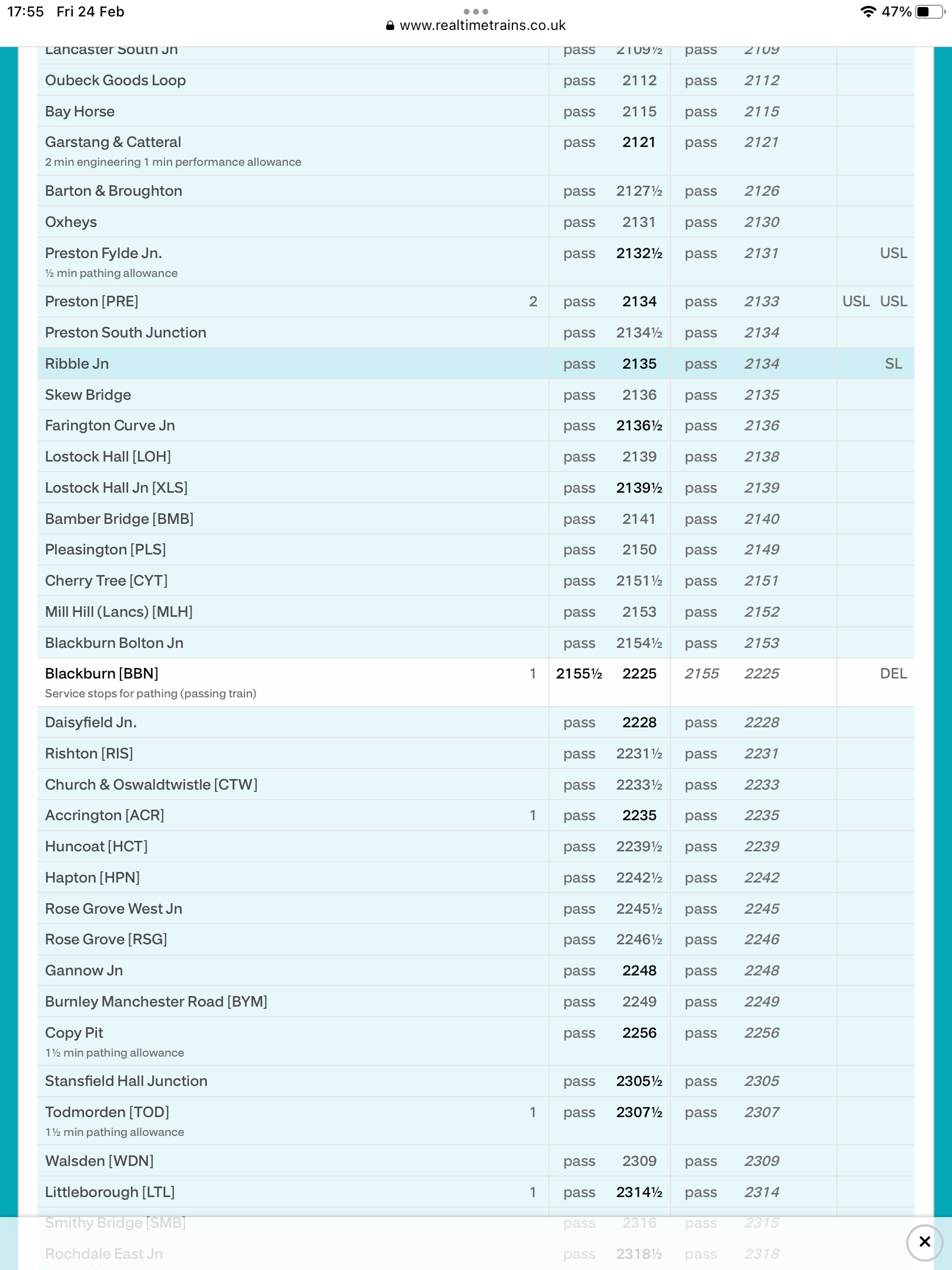Tap the Hapton [HPN] entry
The width and height of the screenshot is (952, 1270).
92,878
